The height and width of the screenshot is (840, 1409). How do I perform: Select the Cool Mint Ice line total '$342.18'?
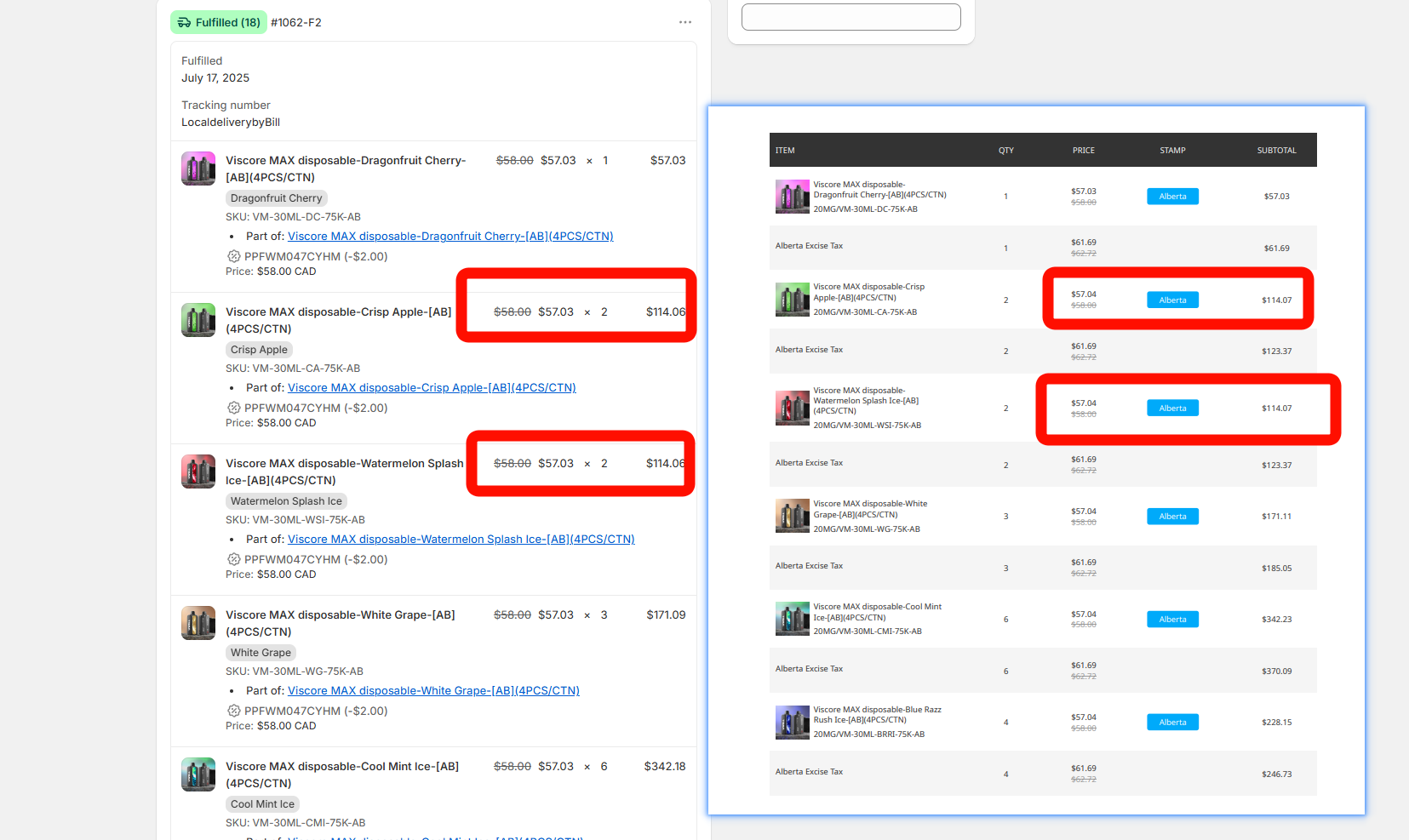coord(665,766)
